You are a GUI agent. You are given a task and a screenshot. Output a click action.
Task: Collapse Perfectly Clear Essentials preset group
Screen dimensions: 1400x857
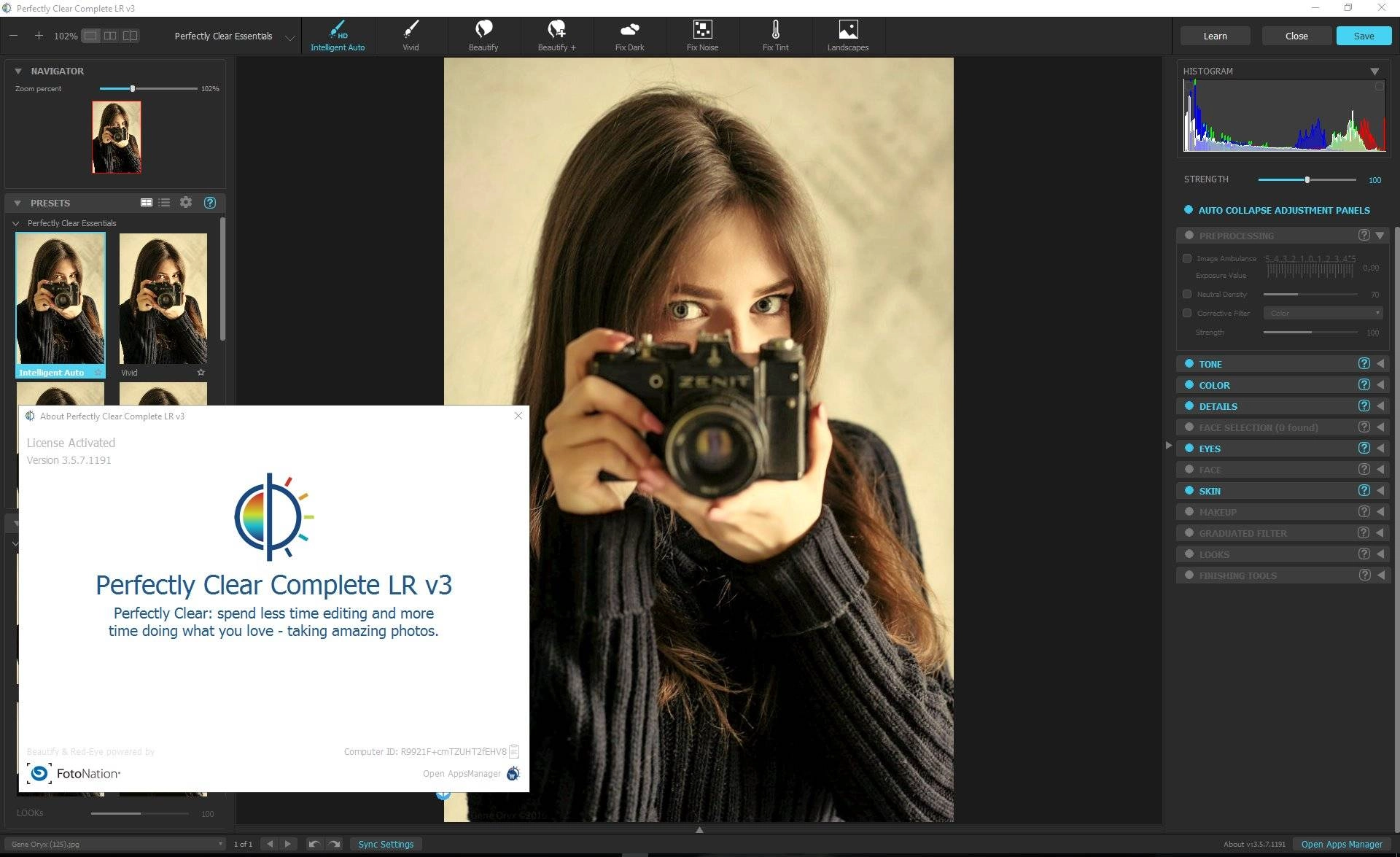(x=16, y=223)
